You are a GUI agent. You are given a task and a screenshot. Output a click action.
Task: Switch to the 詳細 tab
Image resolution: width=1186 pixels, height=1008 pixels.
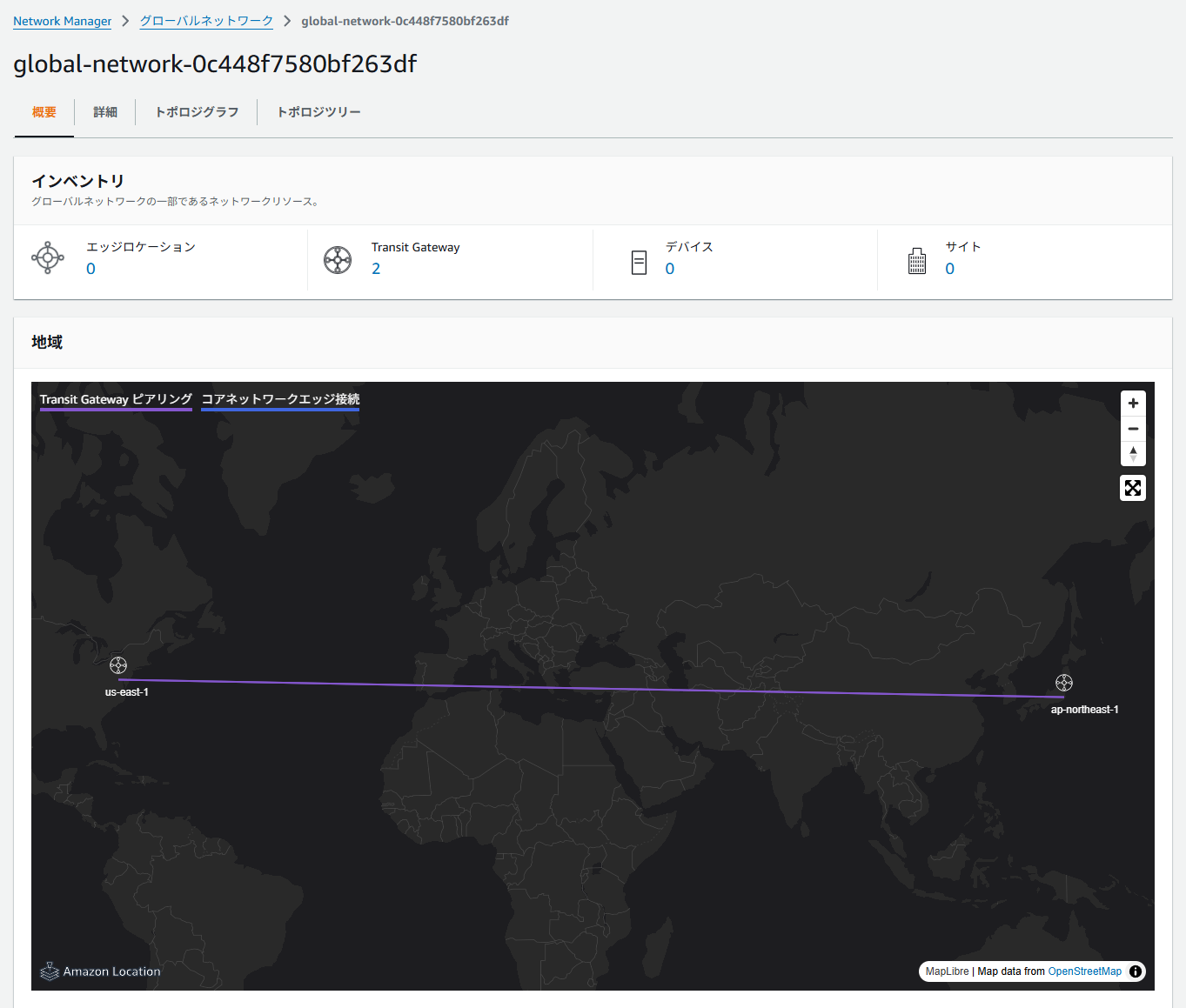click(x=105, y=112)
